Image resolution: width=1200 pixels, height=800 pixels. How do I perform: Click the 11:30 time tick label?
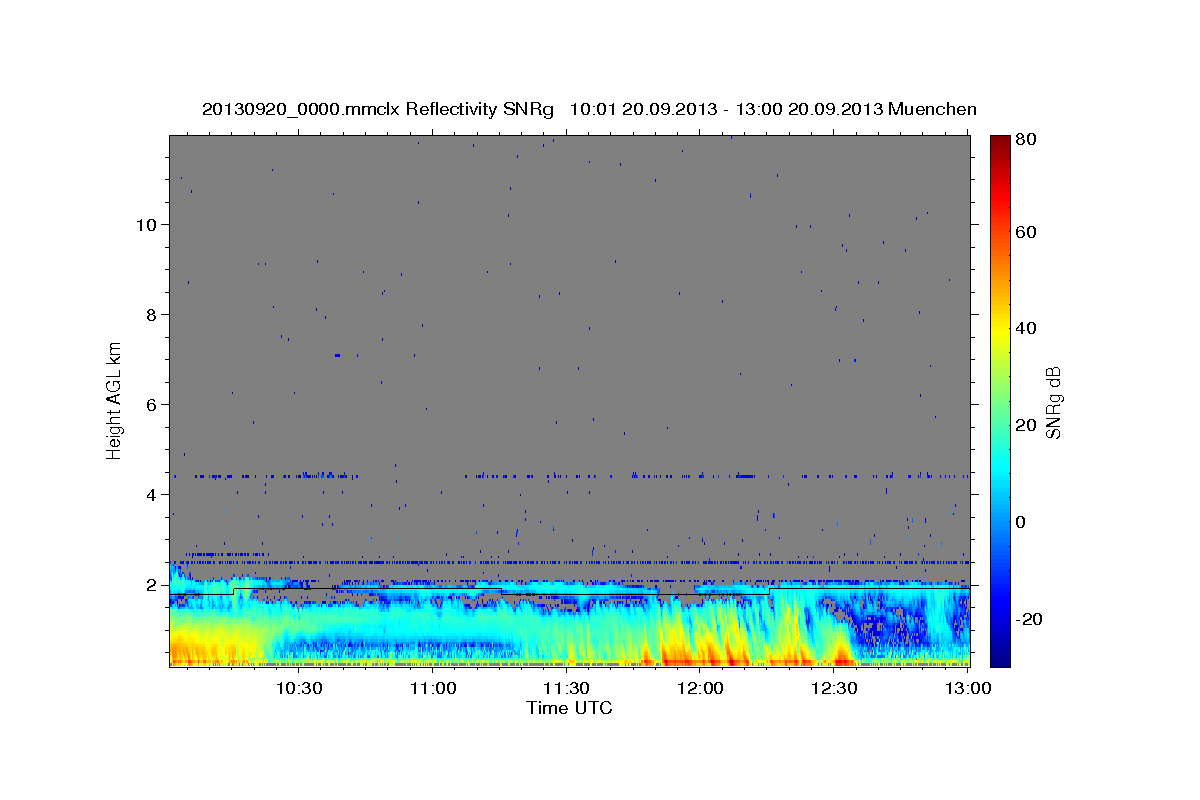[x=567, y=688]
